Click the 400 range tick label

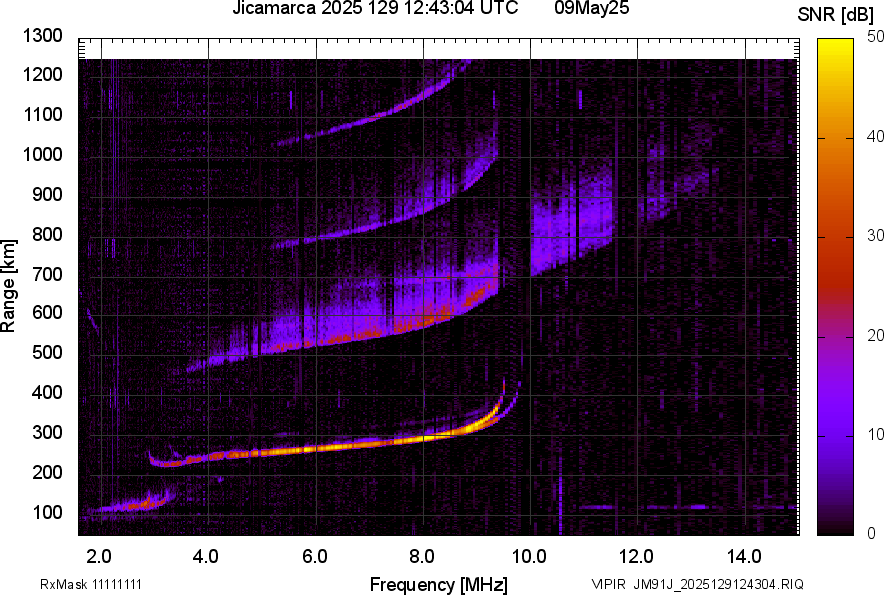tap(47, 393)
